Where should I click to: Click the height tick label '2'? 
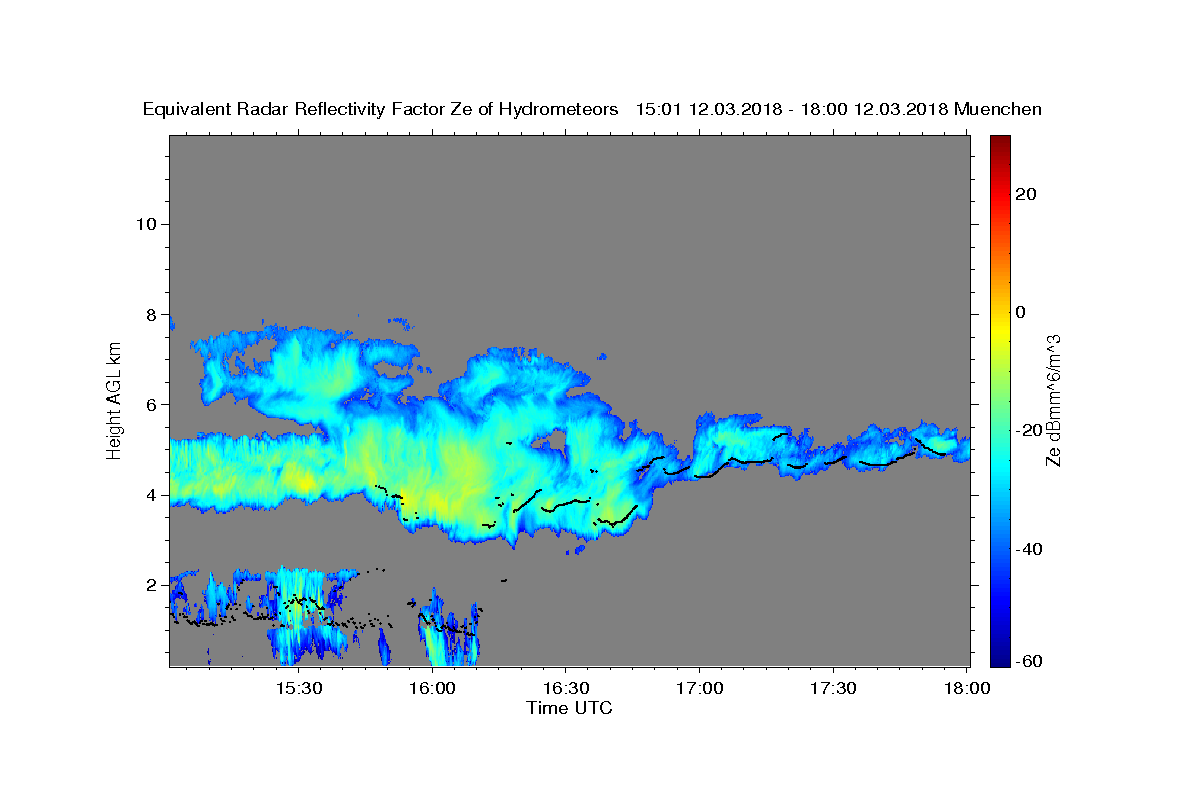point(151,584)
